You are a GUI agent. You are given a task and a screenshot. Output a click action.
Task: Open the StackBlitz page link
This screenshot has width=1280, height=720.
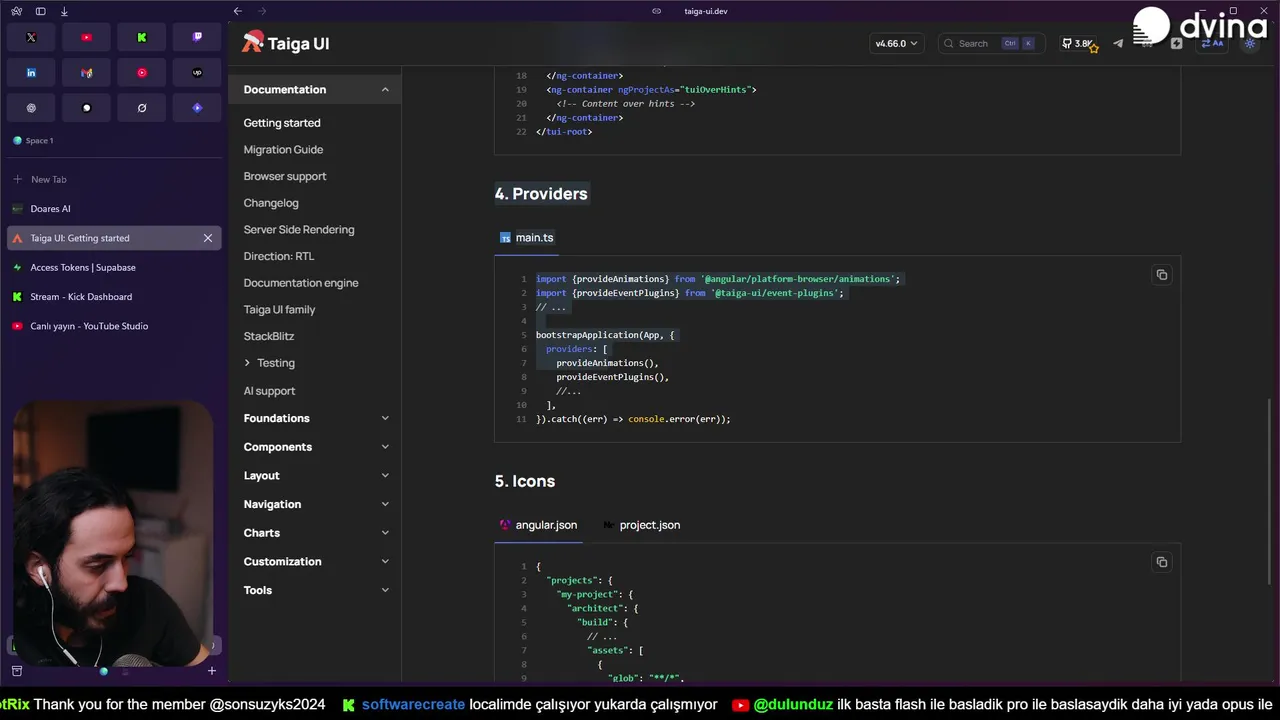click(x=269, y=337)
